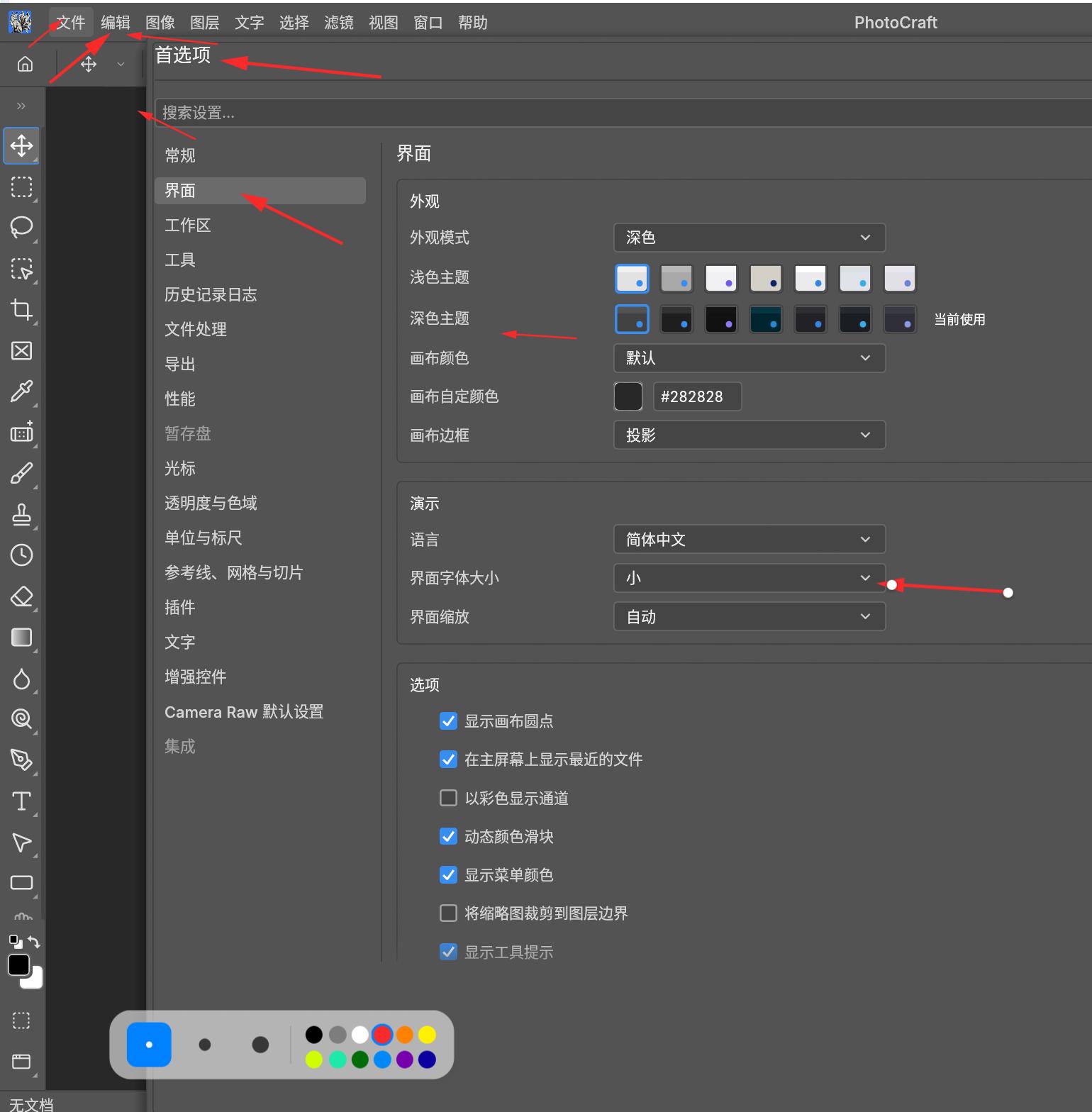Select the Pen tool

pyautogui.click(x=21, y=760)
